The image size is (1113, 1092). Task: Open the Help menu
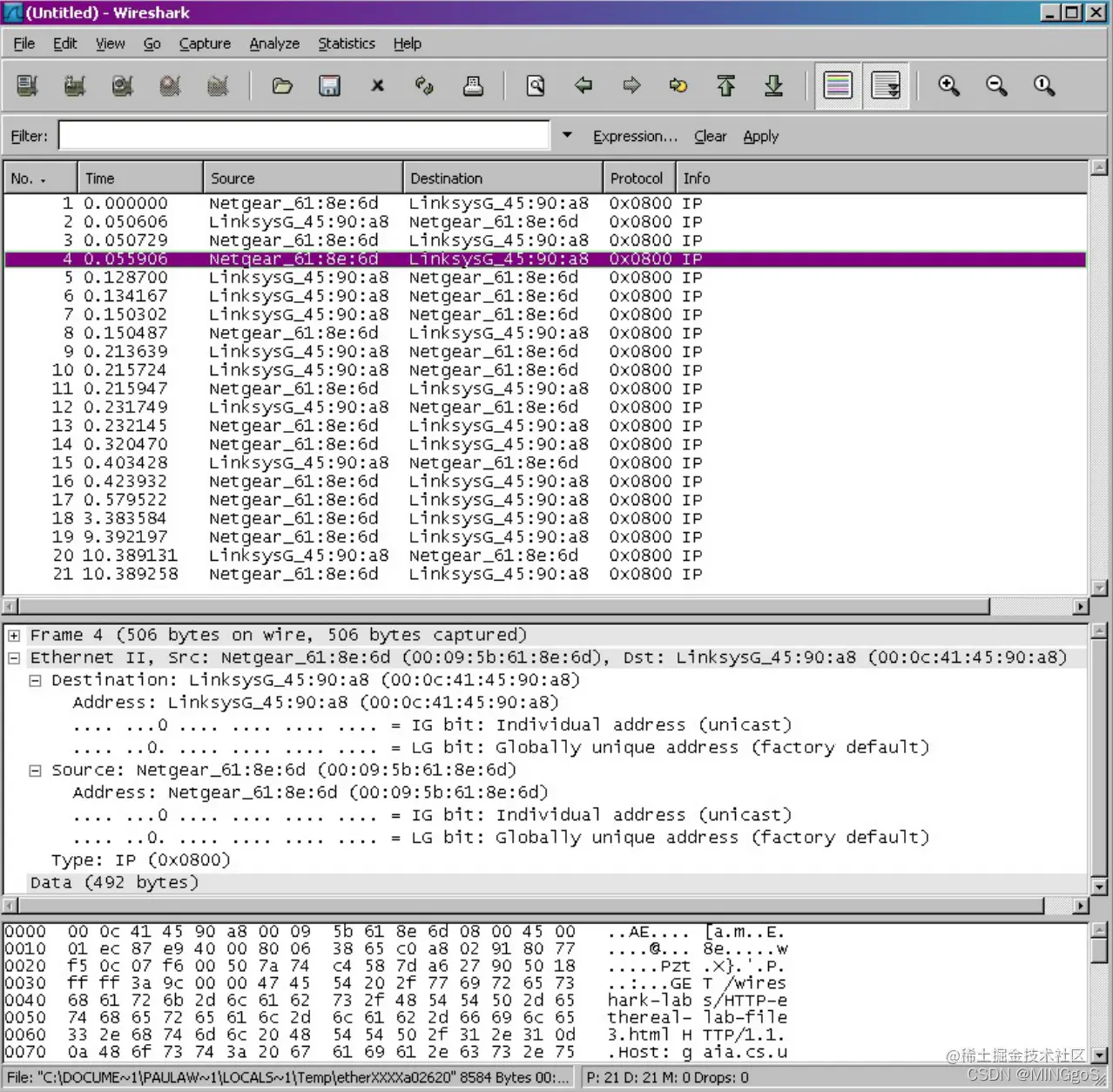tap(407, 44)
